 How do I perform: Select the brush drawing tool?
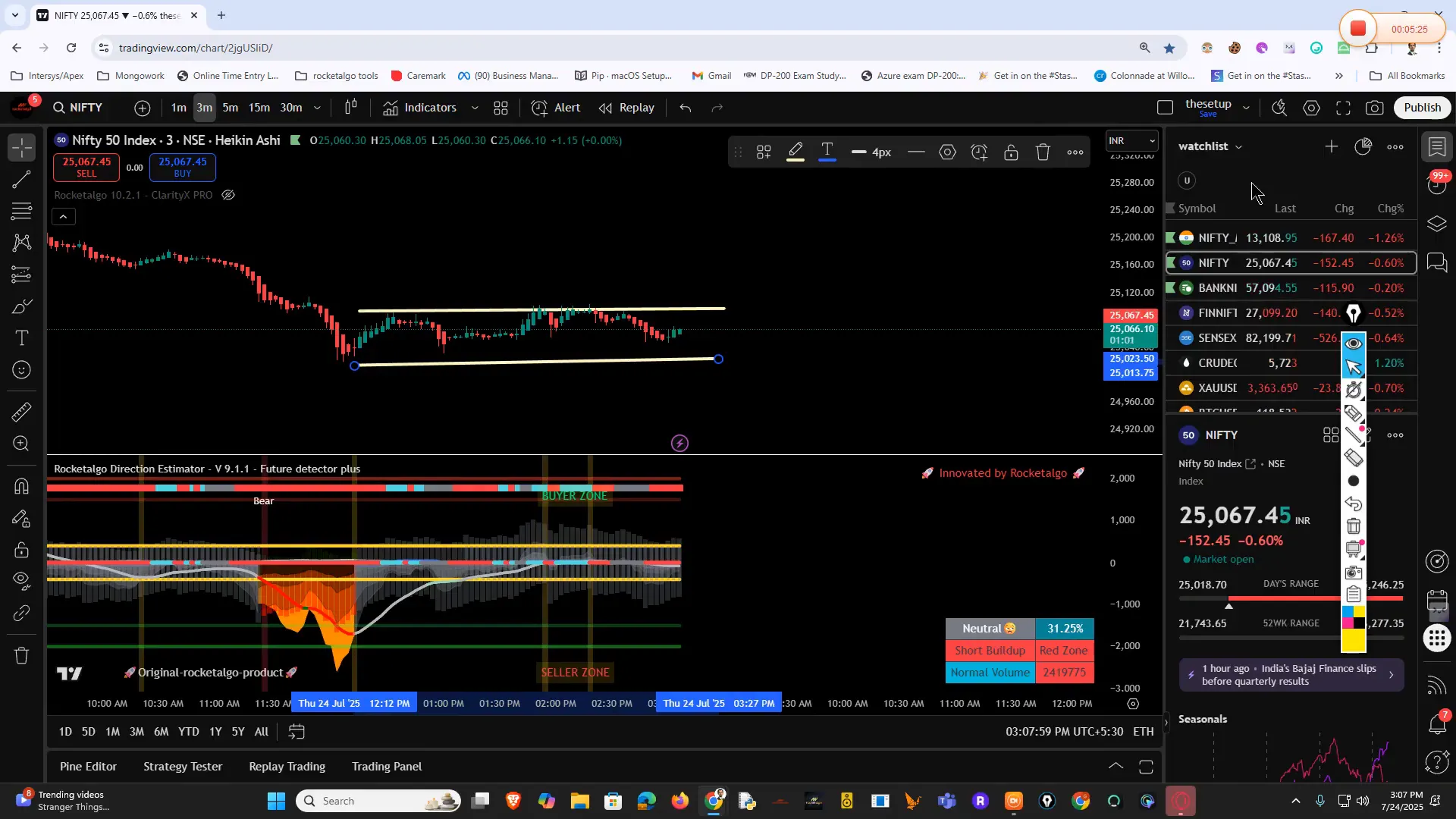(x=22, y=306)
